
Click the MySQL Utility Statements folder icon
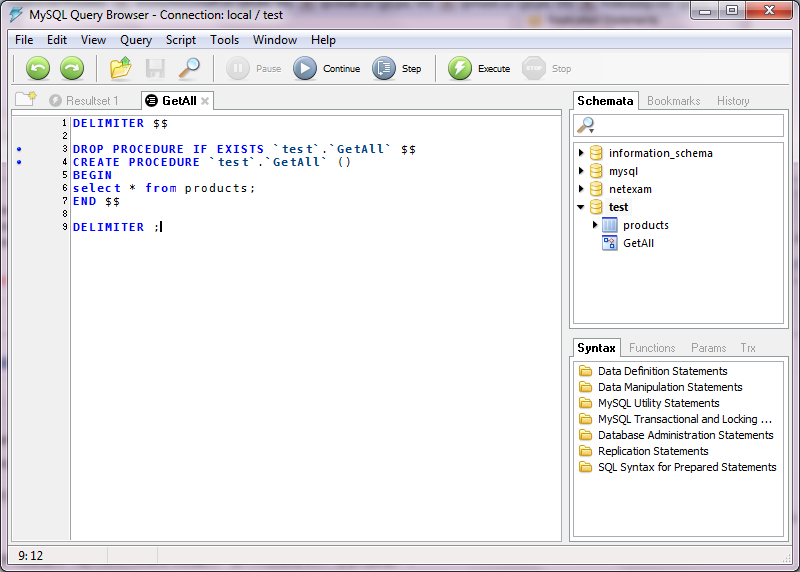[586, 403]
